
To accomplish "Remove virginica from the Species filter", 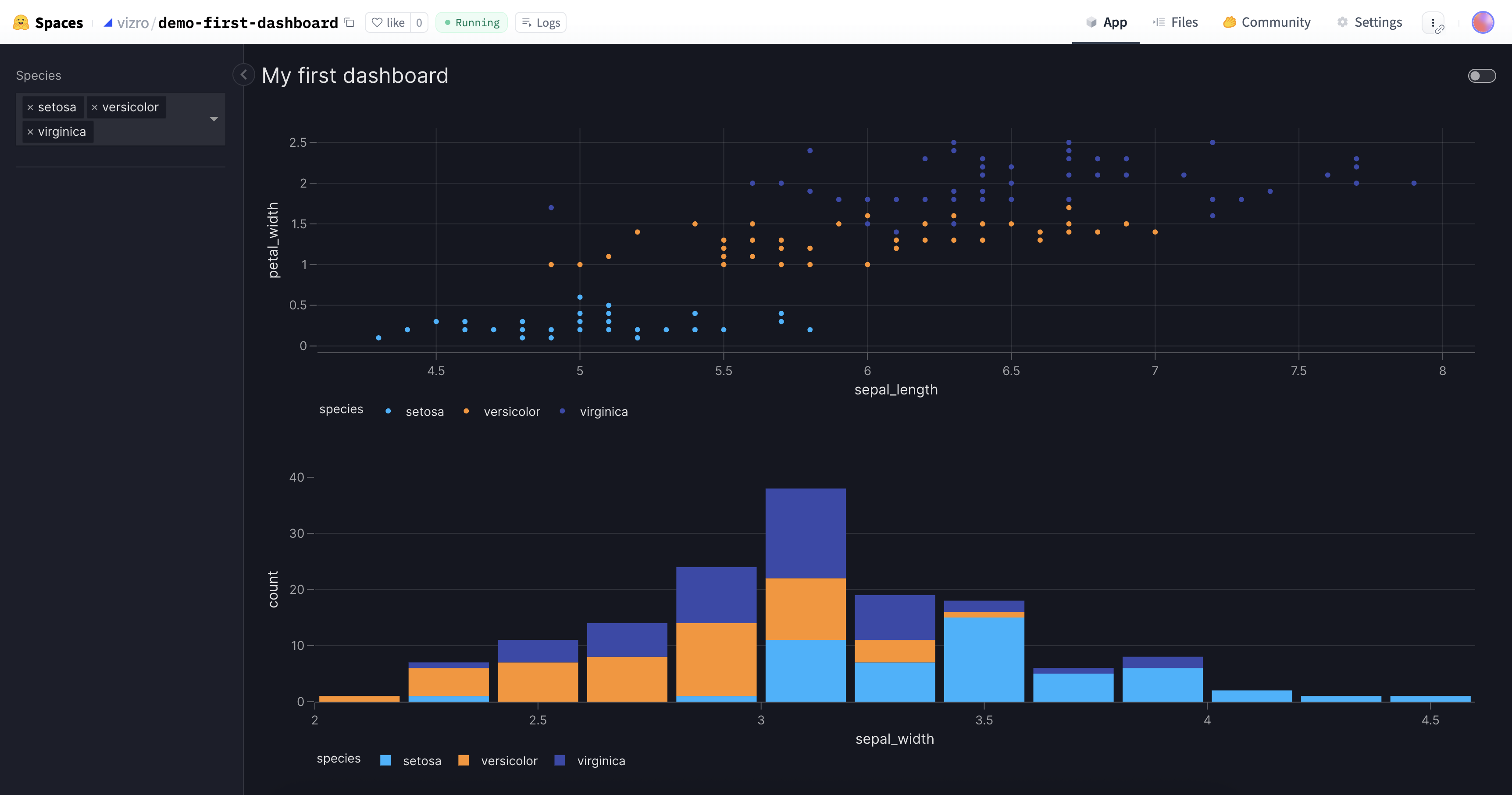I will pos(31,131).
